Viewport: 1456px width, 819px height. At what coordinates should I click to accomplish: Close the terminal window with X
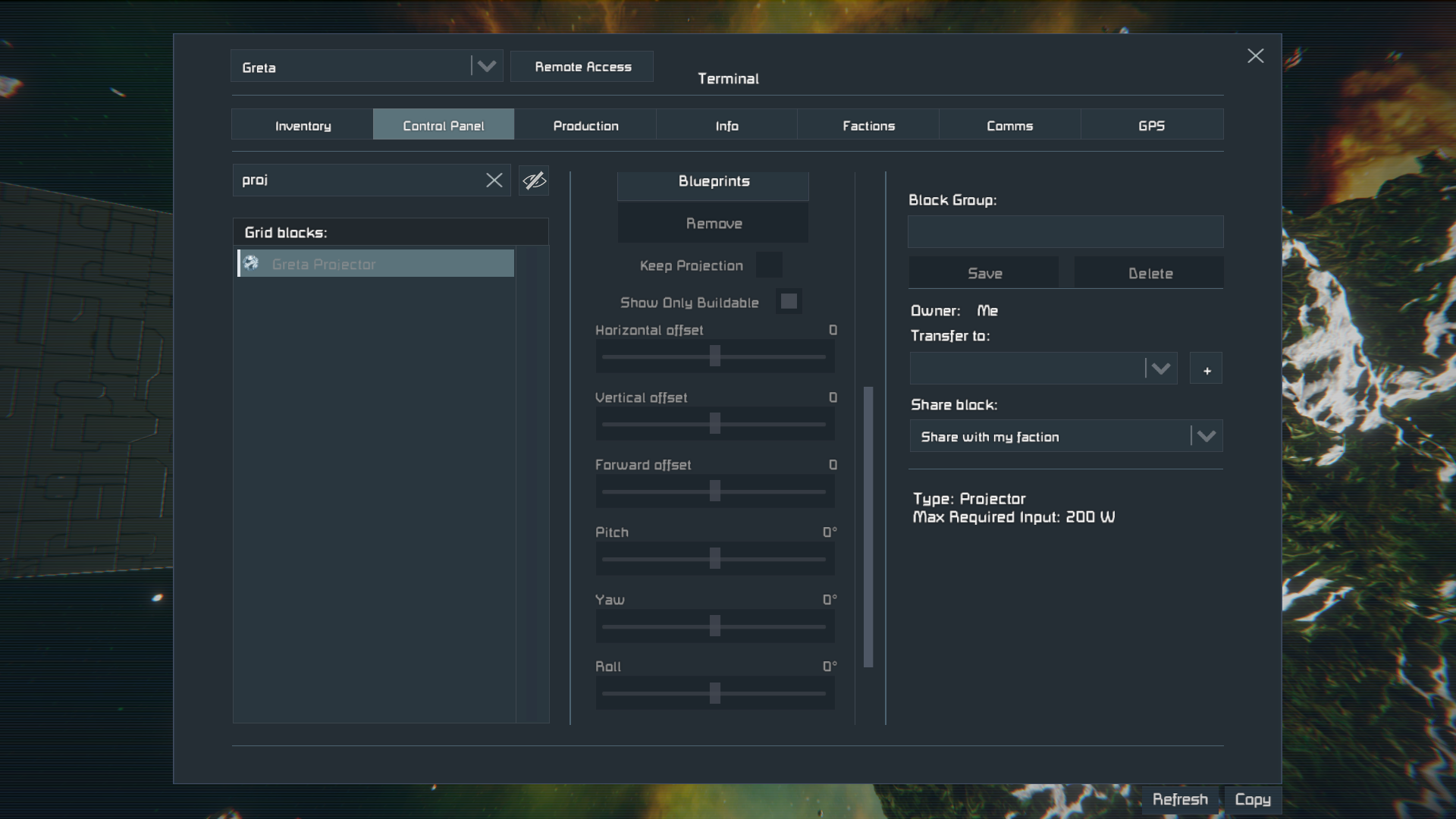pyautogui.click(x=1255, y=56)
